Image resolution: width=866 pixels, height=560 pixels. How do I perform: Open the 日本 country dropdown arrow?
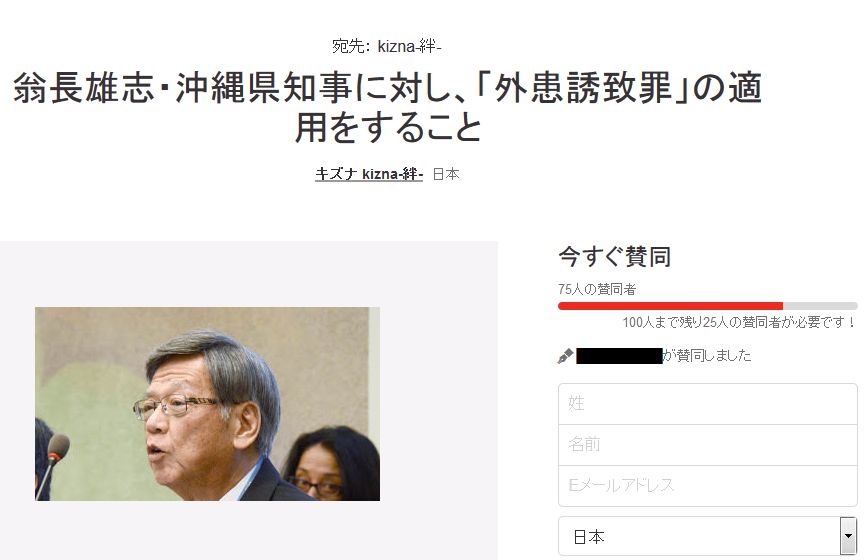click(x=848, y=536)
